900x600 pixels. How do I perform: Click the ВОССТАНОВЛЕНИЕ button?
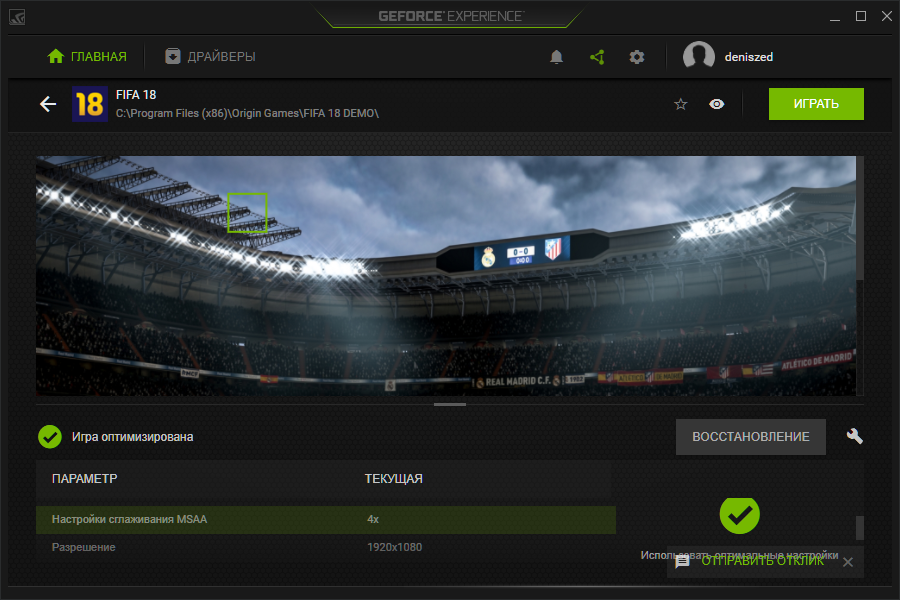750,437
